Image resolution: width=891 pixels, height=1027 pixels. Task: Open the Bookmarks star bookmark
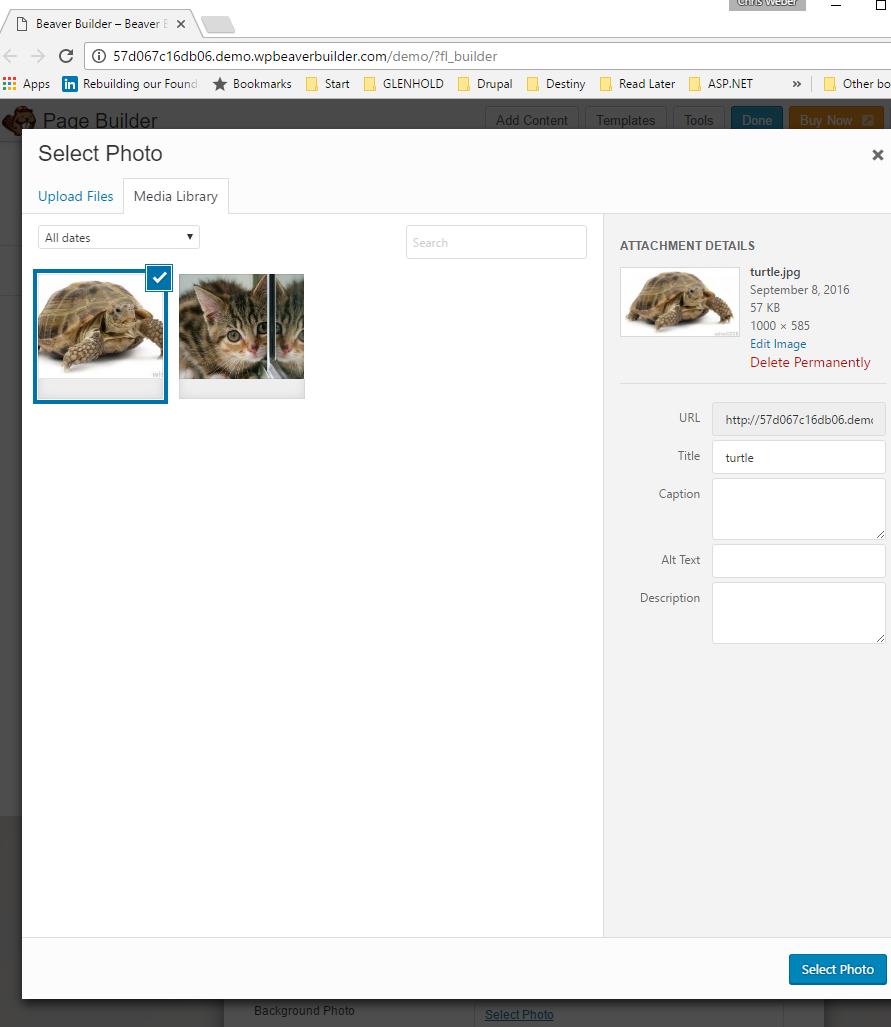pos(252,84)
